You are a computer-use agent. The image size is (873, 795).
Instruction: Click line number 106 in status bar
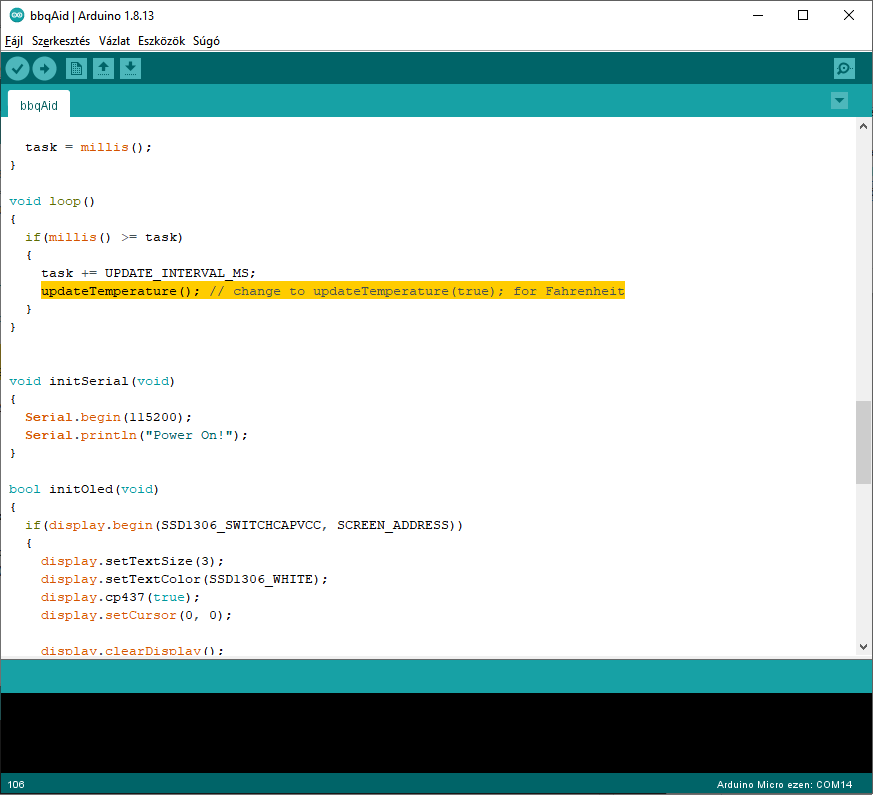tap(16, 784)
